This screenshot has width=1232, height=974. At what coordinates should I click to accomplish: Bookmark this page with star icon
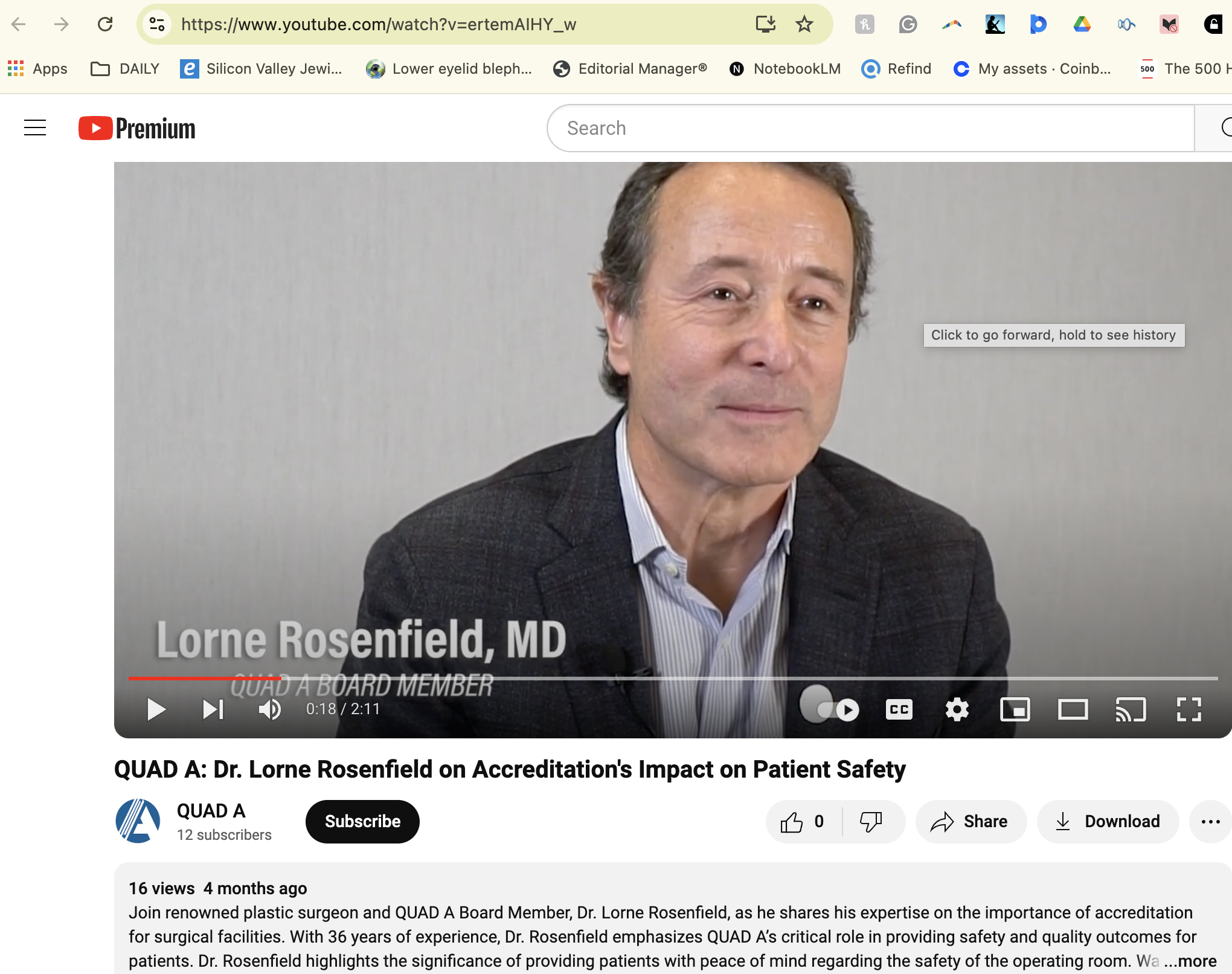[804, 24]
